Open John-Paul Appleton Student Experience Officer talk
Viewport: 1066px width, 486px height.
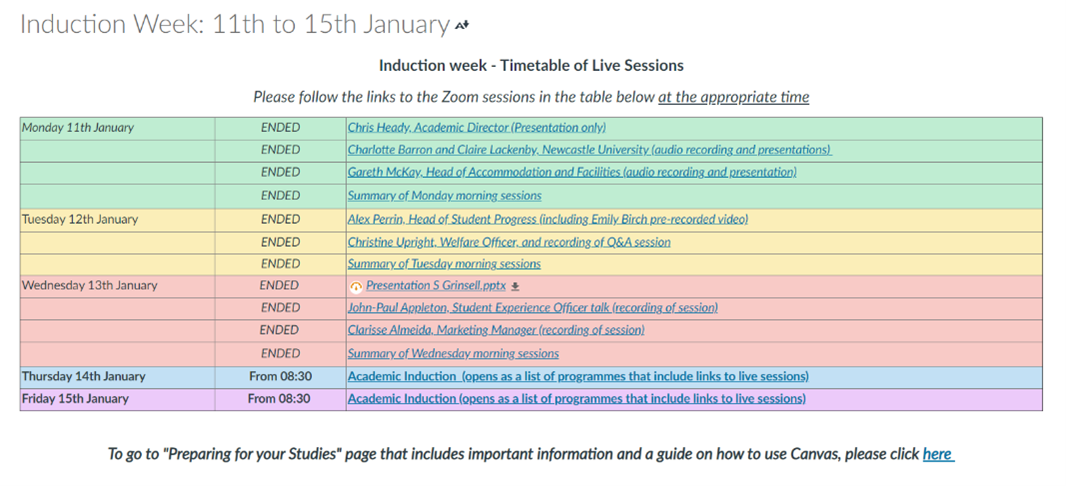point(532,308)
